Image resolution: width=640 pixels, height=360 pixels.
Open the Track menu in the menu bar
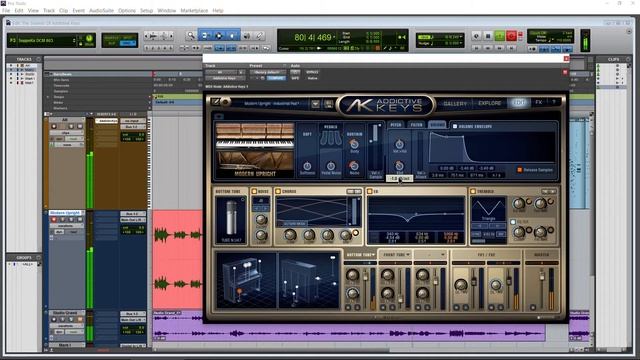tap(49, 10)
